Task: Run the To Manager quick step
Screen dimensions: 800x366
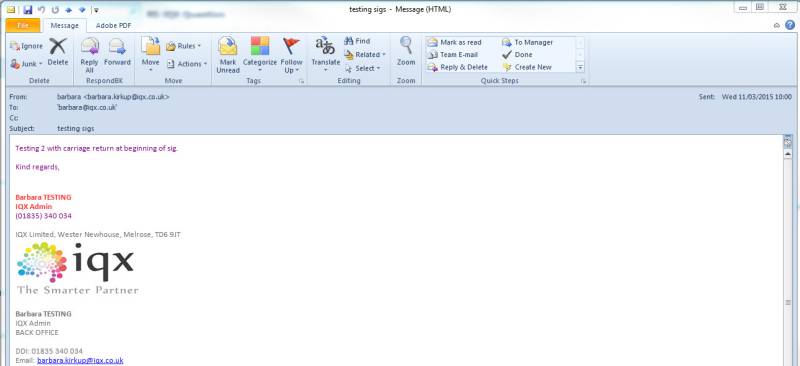Action: click(528, 42)
